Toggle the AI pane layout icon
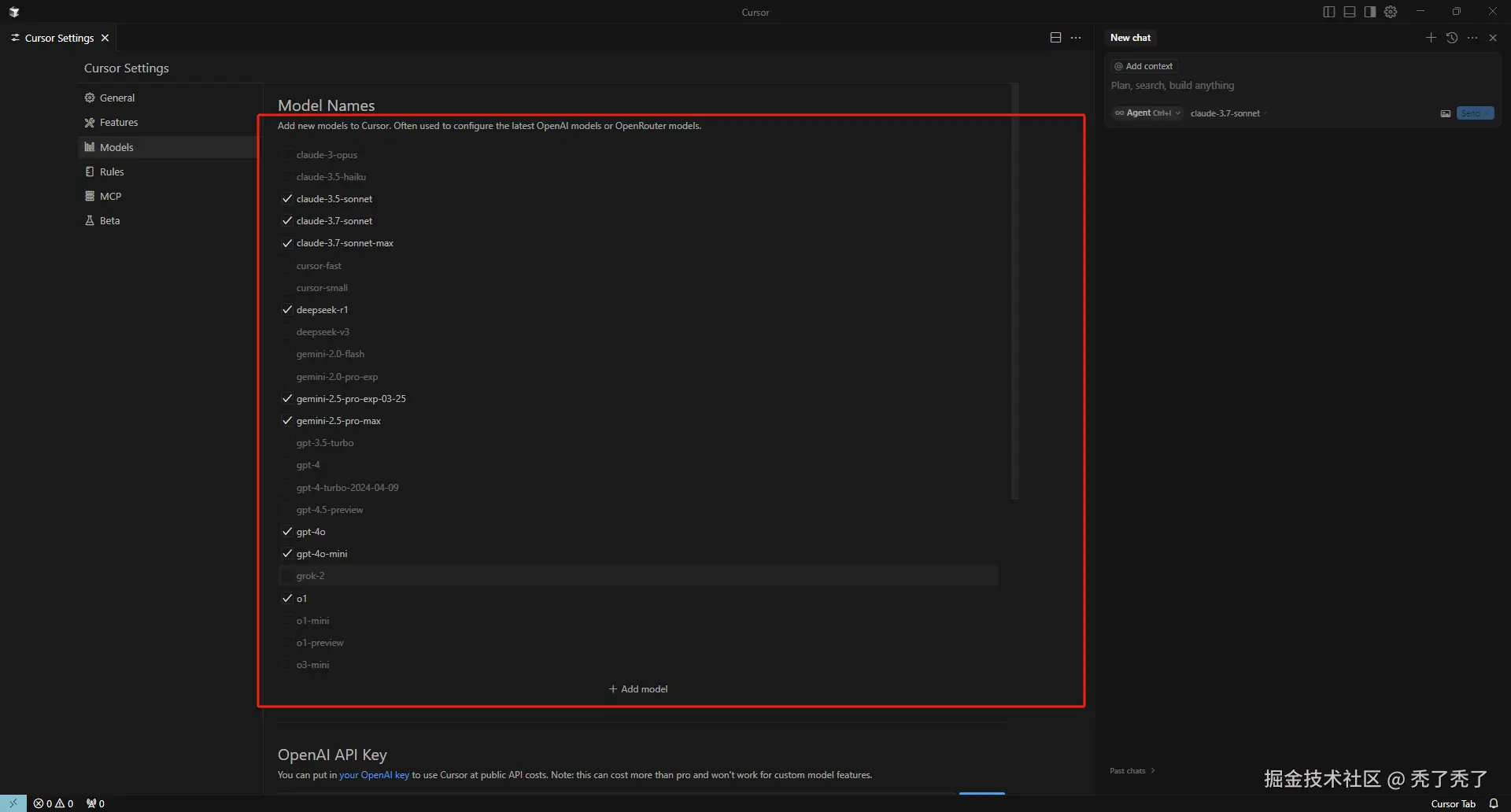The width and height of the screenshot is (1511, 812). 1370,12
